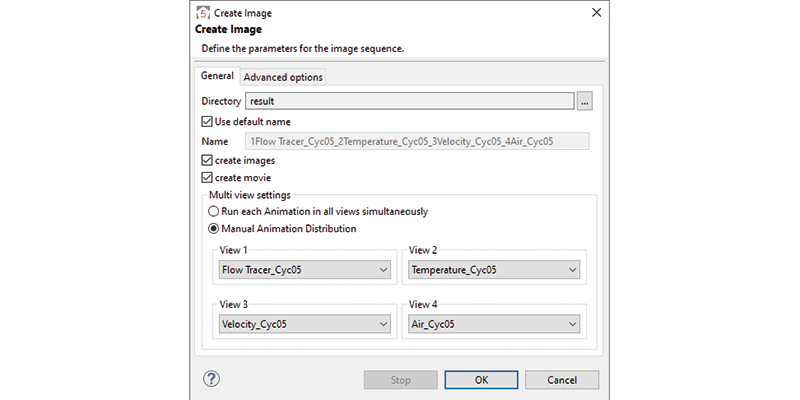Open View 3 Velocity_Cyc05 dropdown
This screenshot has height=400, width=800.
pos(305,324)
